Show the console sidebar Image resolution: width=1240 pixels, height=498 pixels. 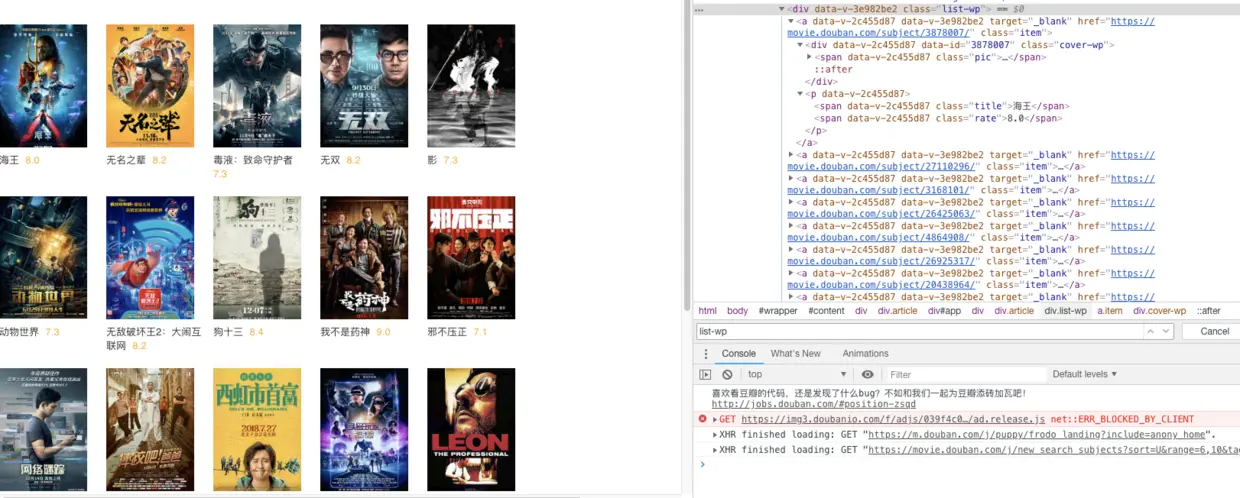pos(705,374)
